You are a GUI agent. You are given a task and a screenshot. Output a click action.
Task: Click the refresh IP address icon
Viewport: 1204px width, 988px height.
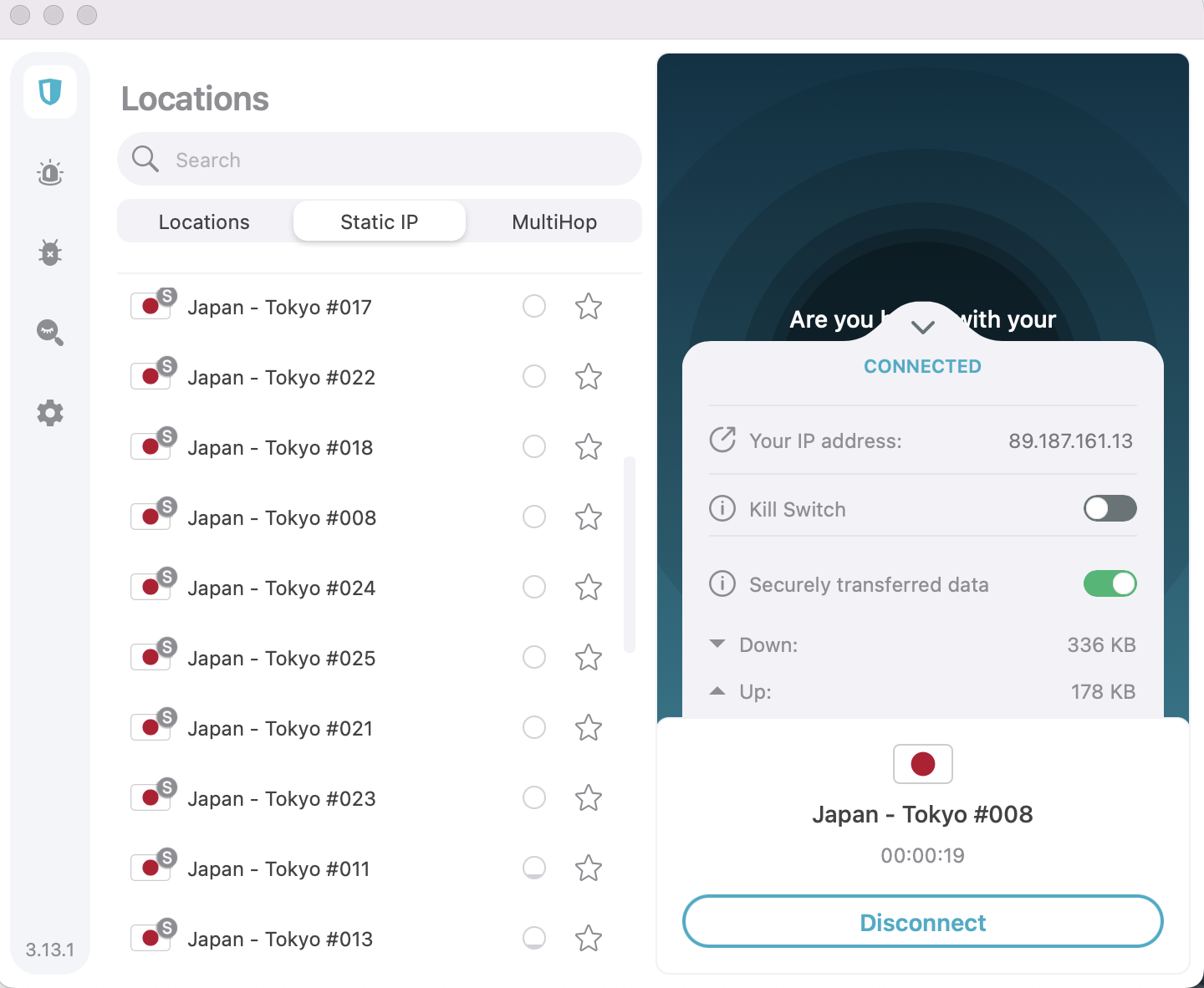click(722, 440)
